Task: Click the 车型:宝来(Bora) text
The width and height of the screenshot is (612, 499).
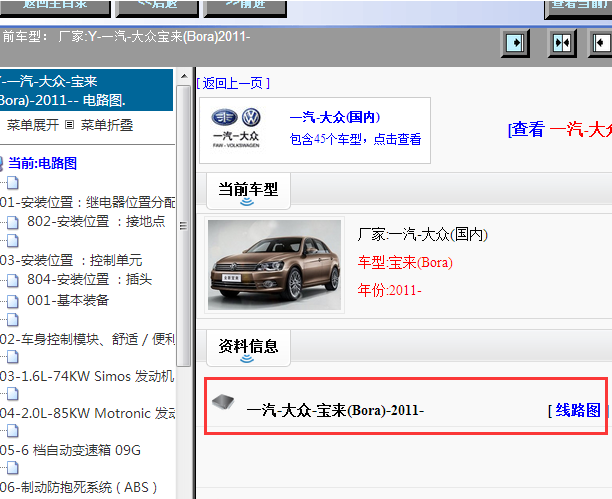Action: tap(405, 262)
